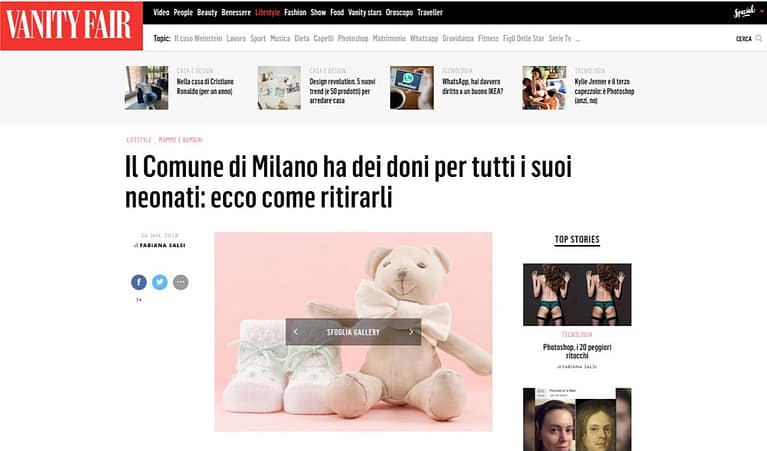Open the WhatsApp IKEA voucher article
This screenshot has height=451, width=767.
[x=472, y=87]
